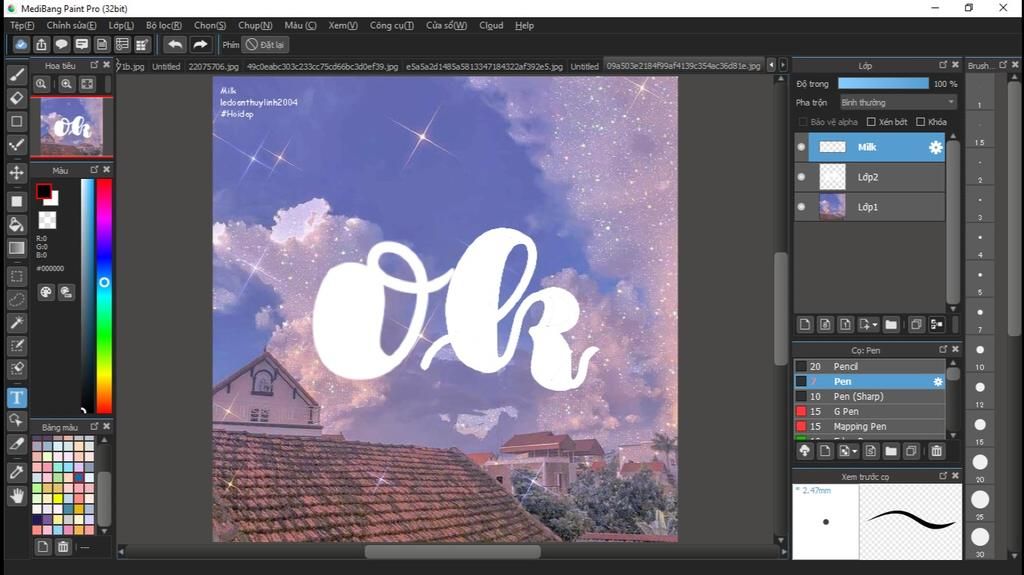This screenshot has height=575, width=1024.
Task: Show next document tabs with right arrow
Action: (783, 65)
